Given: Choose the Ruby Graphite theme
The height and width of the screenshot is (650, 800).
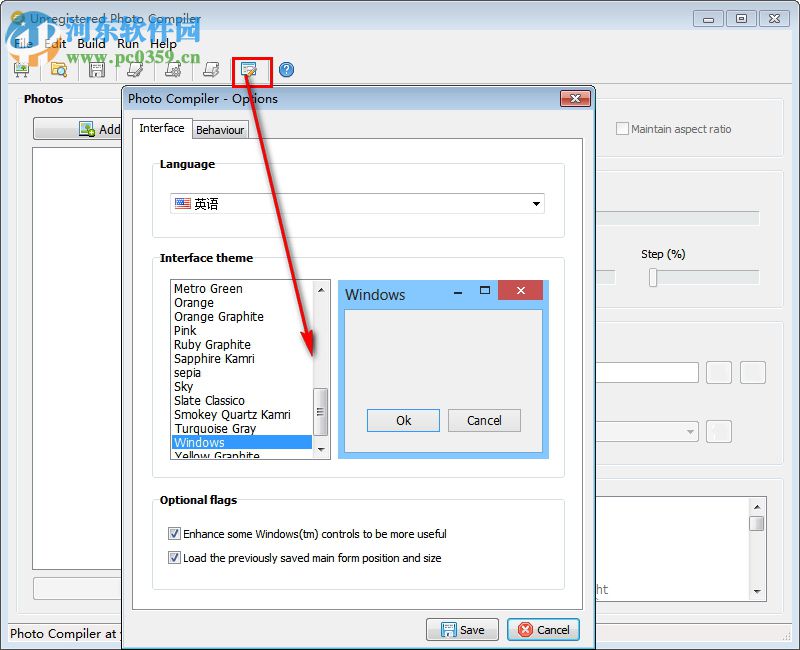Looking at the screenshot, I should click(242, 344).
